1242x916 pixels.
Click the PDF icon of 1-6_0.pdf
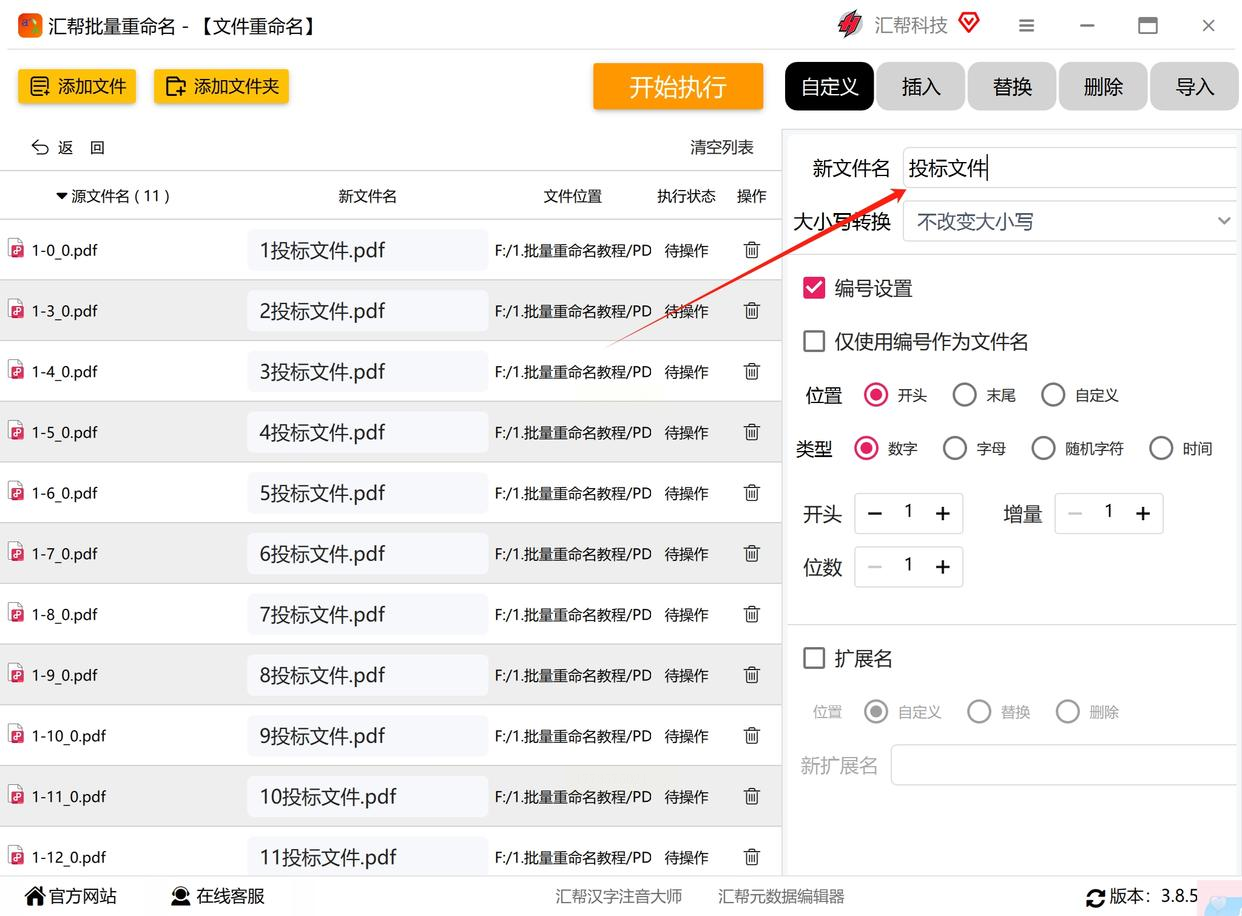[16, 492]
